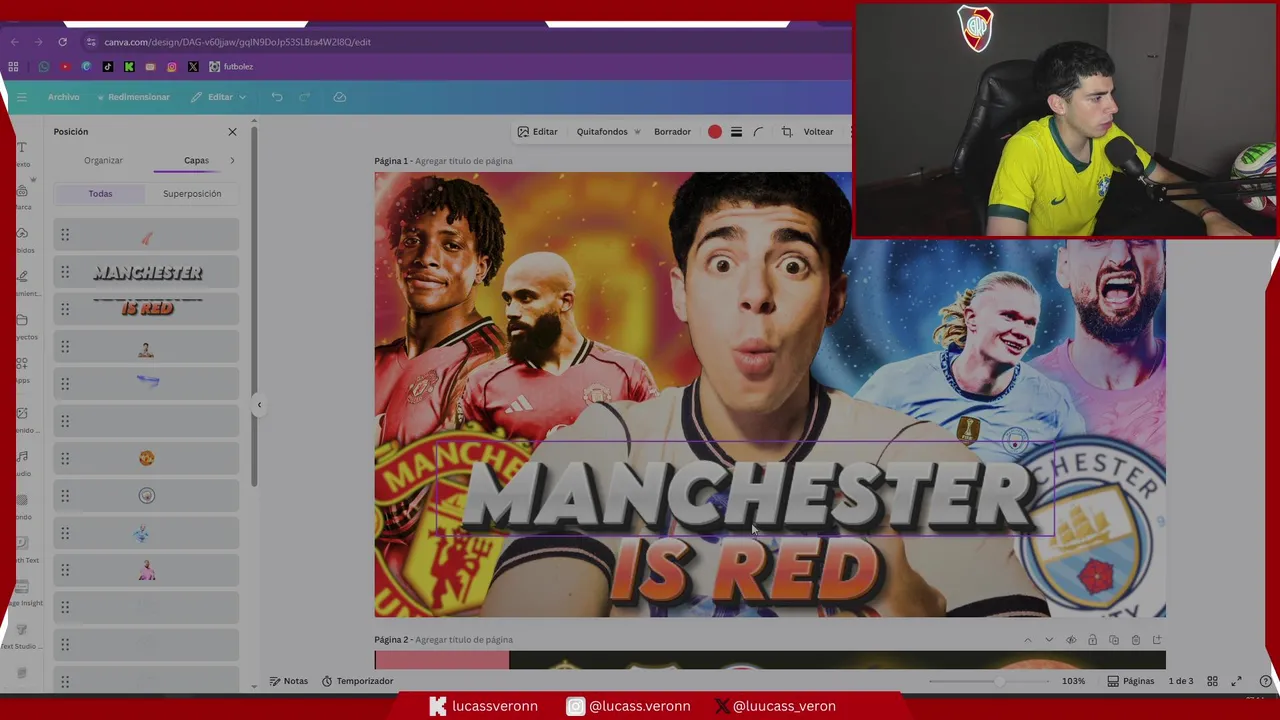Image resolution: width=1280 pixels, height=720 pixels.
Task: Select the MANCHESTER text layer
Action: [146, 272]
